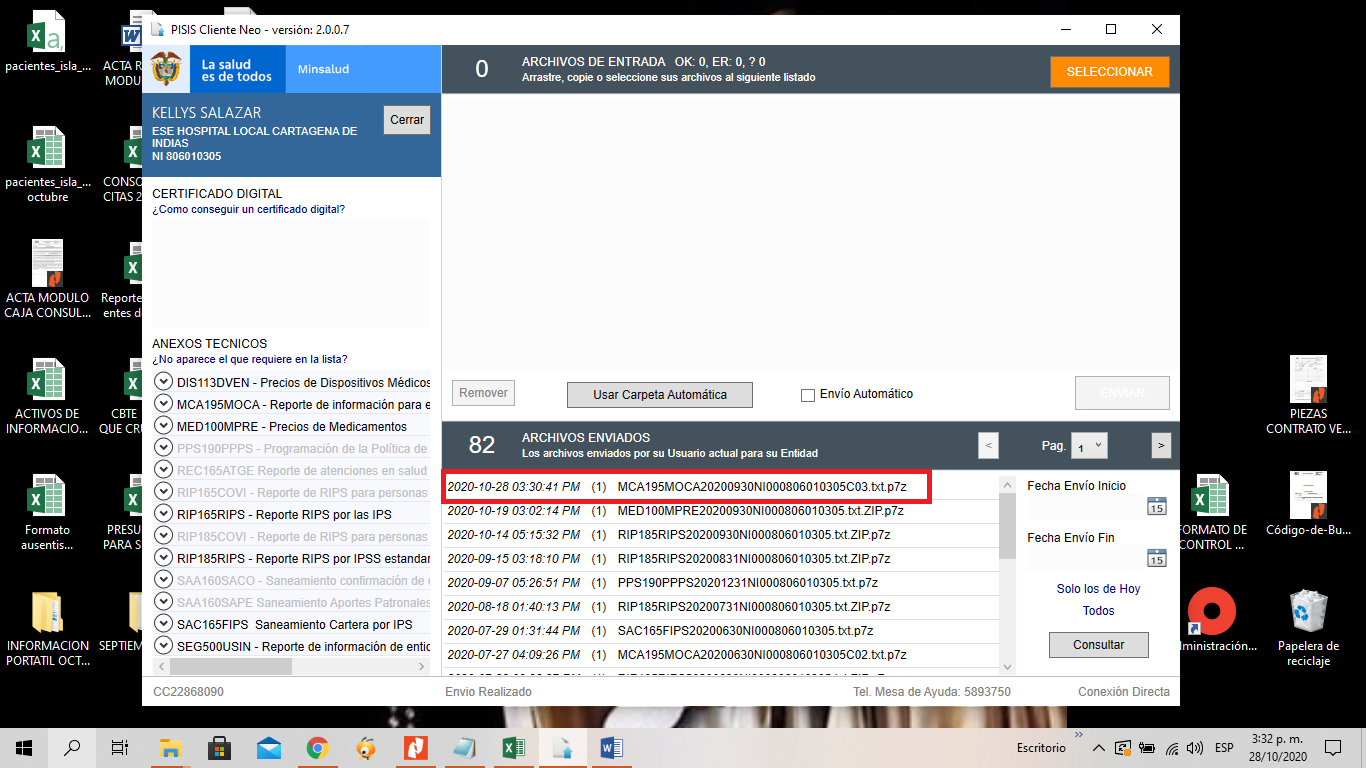Enable the Envío Automático checkbox
Viewport: 1366px width, 768px height.
pyautogui.click(x=808, y=395)
